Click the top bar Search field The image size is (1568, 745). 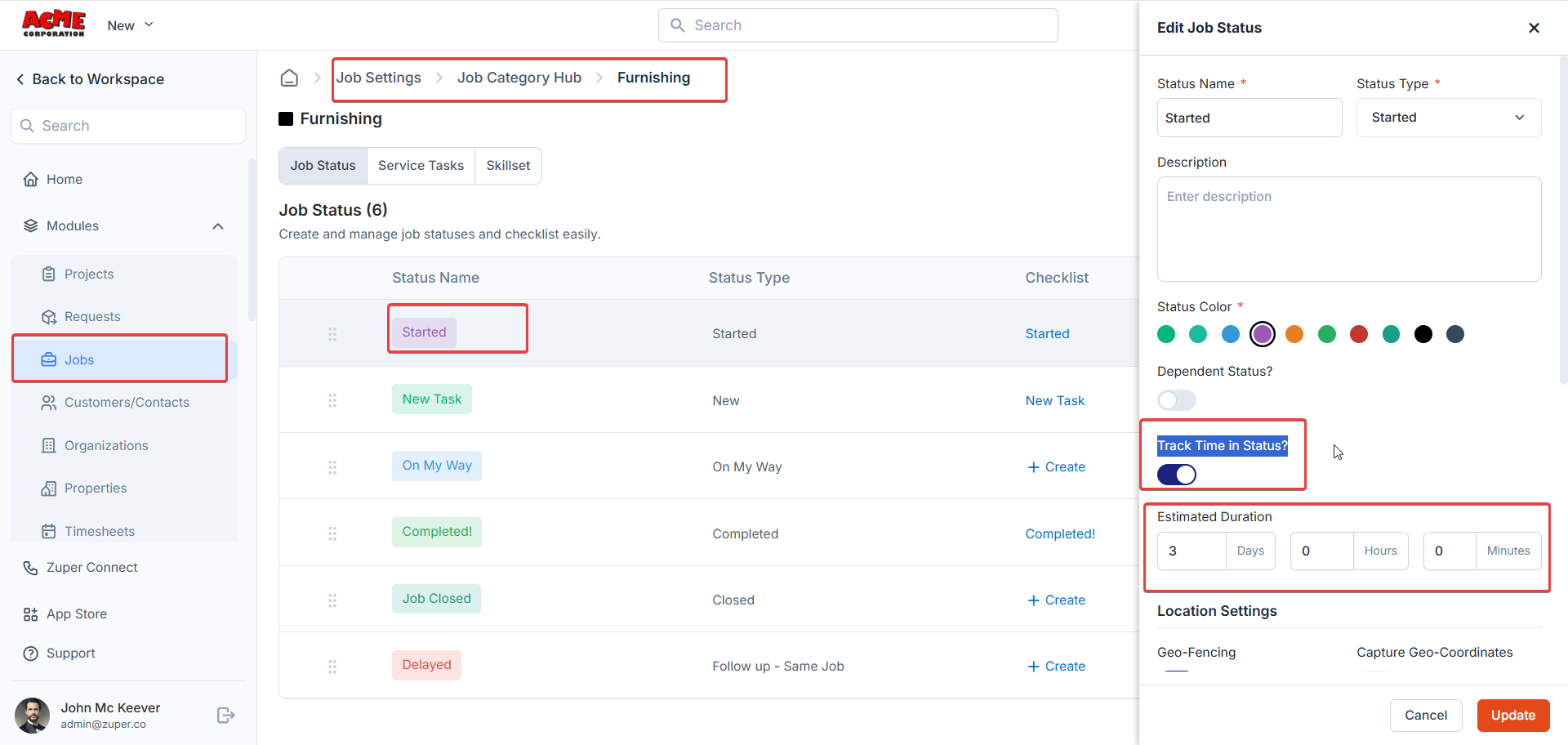[x=858, y=25]
